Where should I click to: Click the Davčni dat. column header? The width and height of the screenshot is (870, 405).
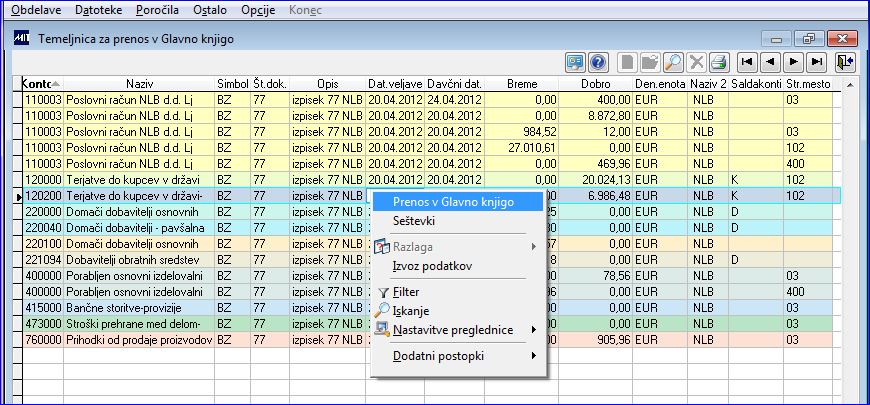(x=455, y=84)
